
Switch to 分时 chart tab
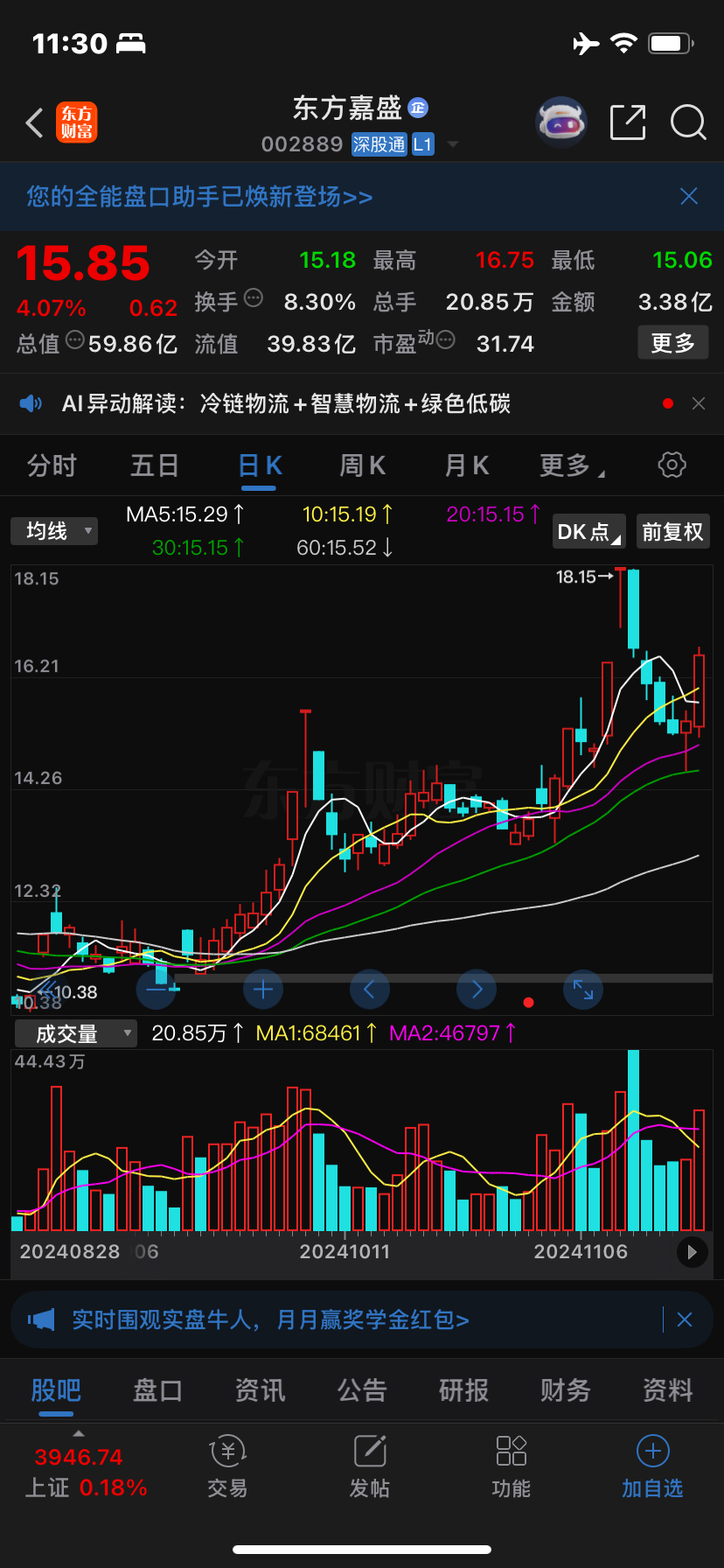coord(52,465)
